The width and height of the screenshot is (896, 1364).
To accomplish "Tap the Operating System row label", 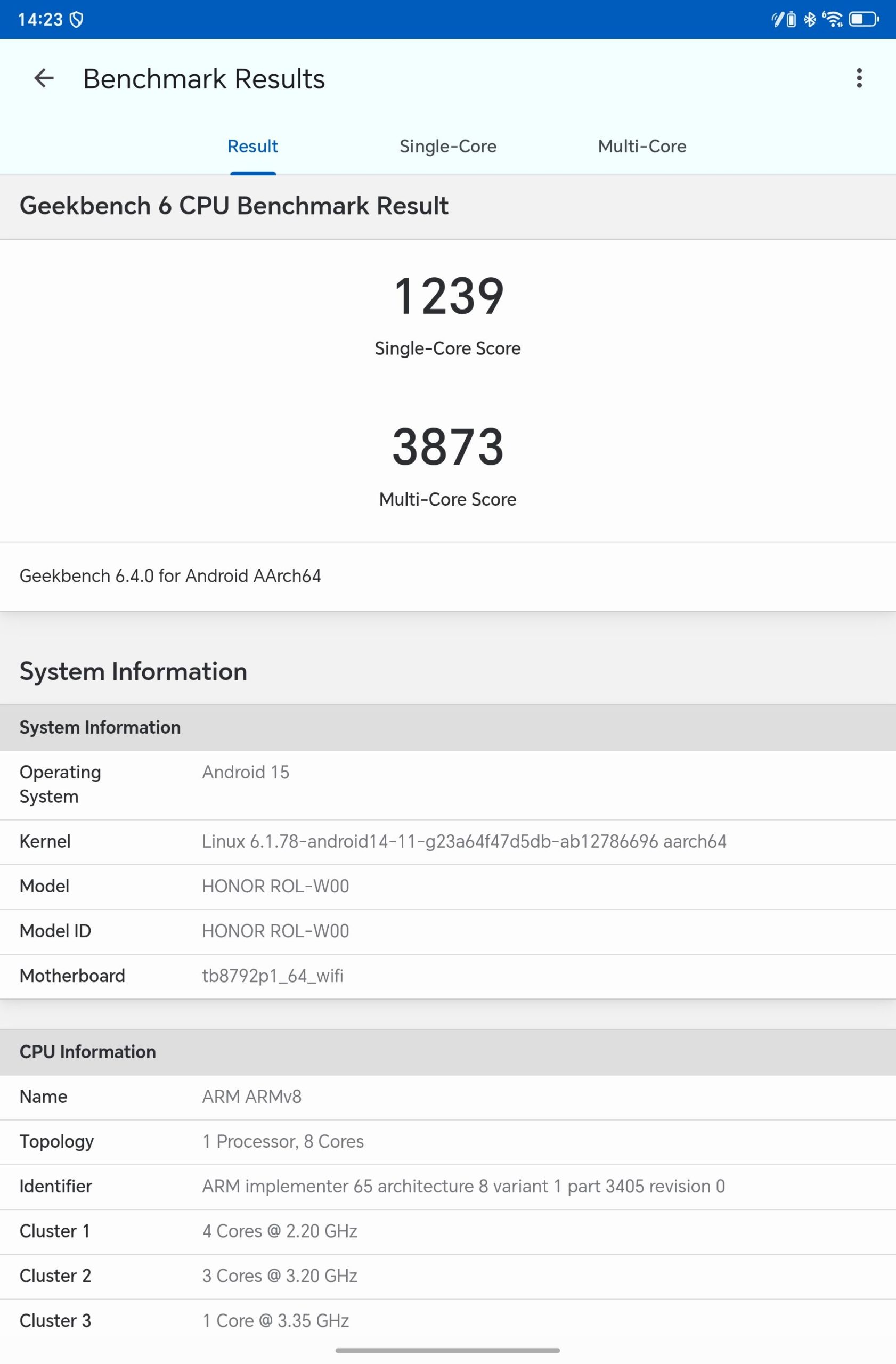I will tap(60, 785).
